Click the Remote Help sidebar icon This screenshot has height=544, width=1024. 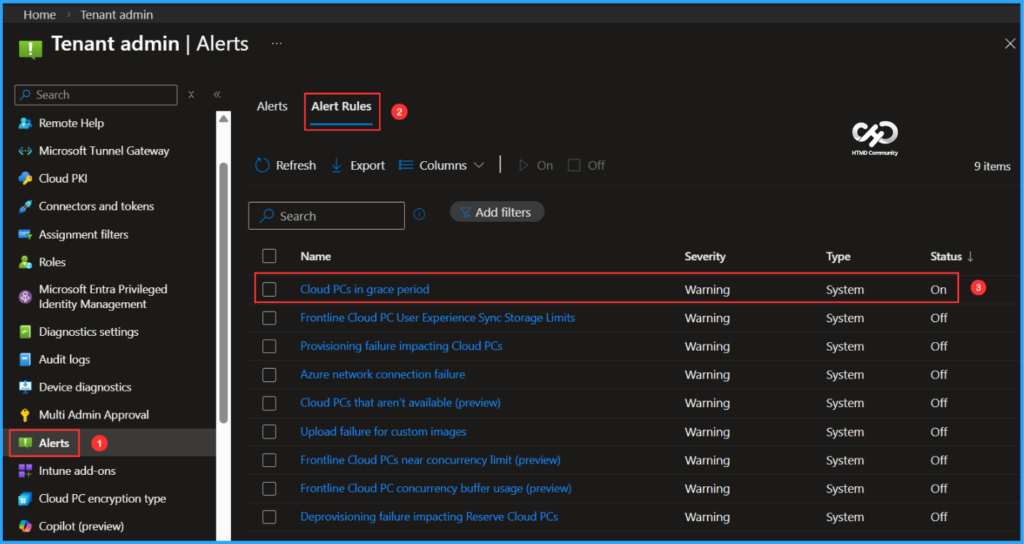point(25,123)
